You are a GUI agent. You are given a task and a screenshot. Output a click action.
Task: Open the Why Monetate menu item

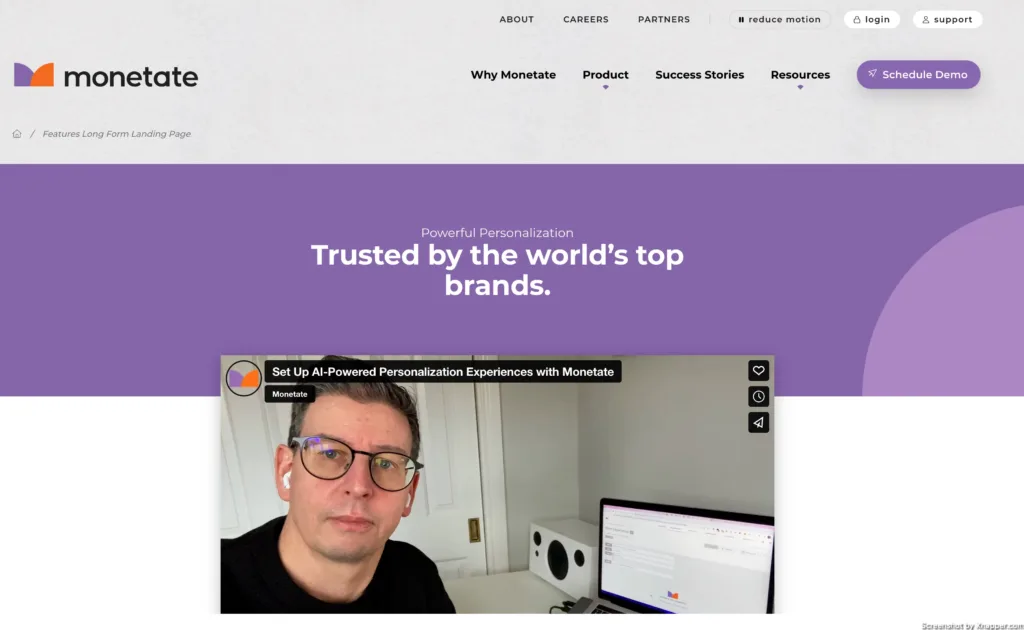point(513,75)
